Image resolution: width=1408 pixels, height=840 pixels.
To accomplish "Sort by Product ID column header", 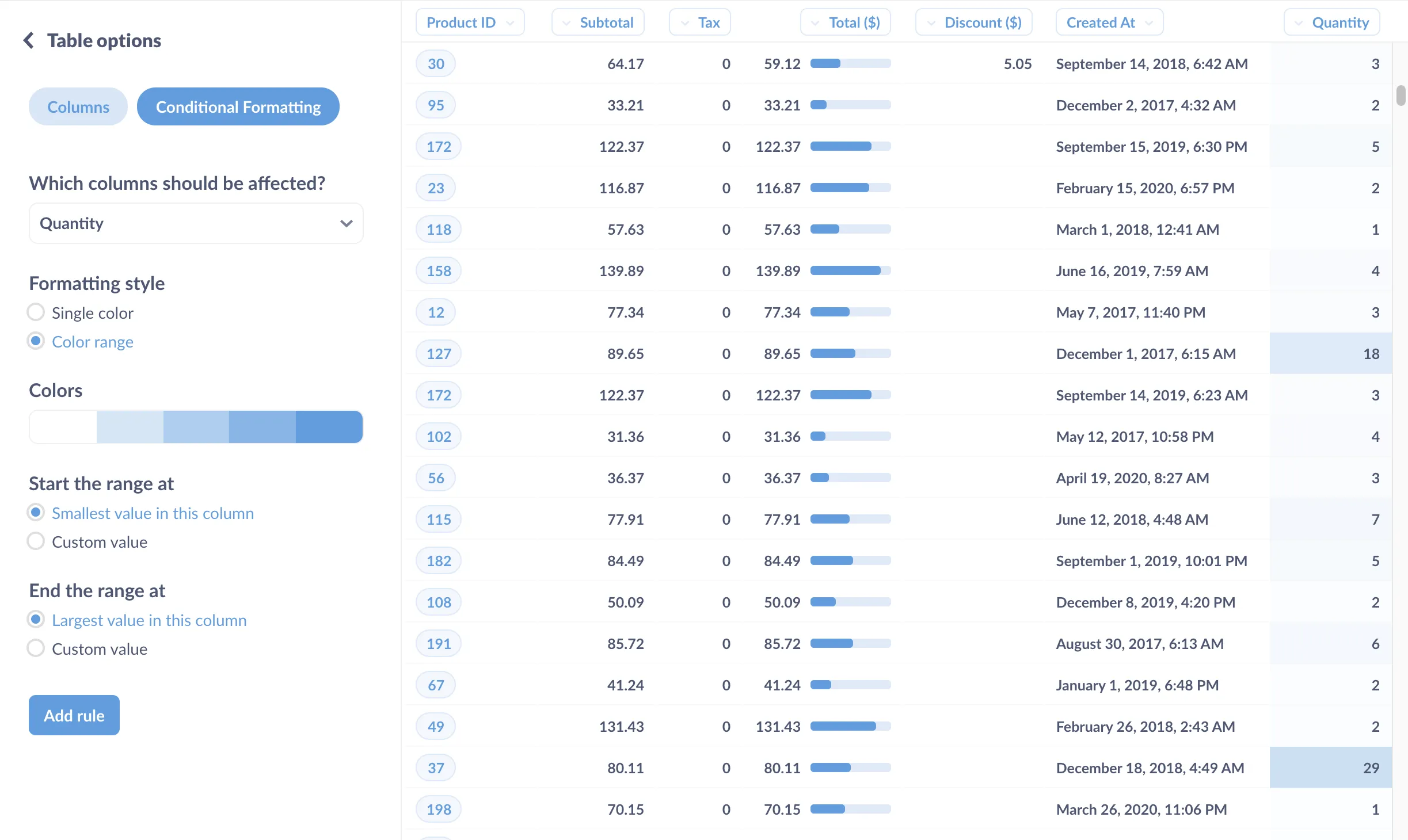I will (x=470, y=22).
